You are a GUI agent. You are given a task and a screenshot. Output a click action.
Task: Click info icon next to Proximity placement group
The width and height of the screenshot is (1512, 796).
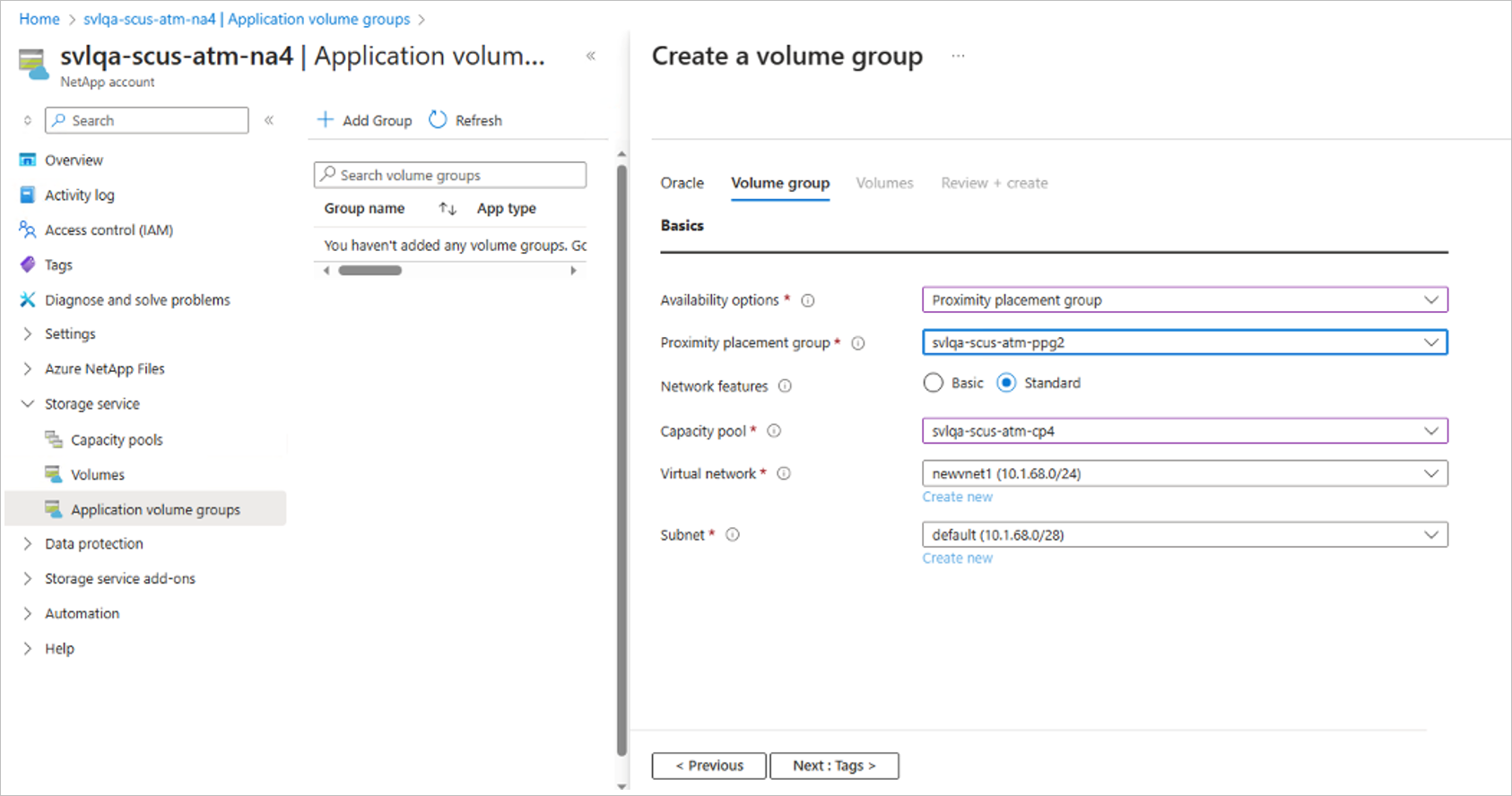coord(858,343)
